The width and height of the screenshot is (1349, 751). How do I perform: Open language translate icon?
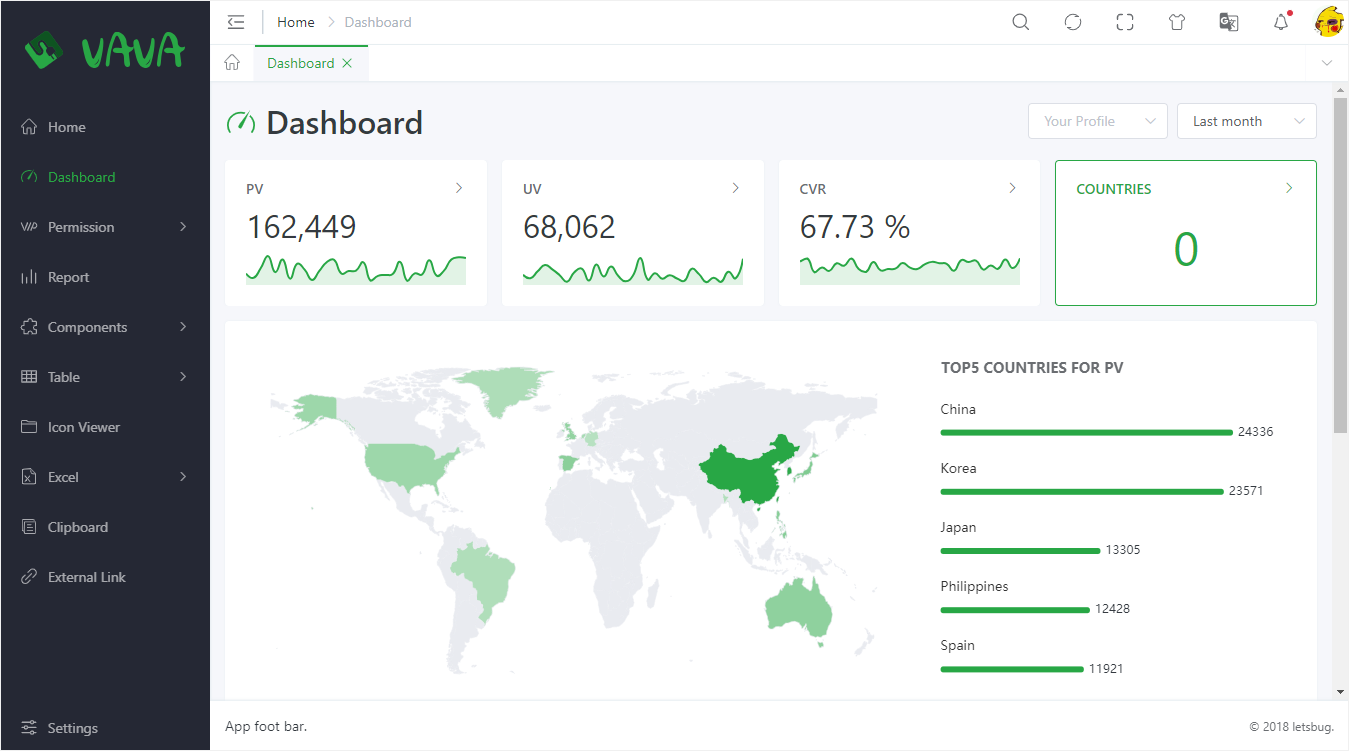click(x=1229, y=22)
